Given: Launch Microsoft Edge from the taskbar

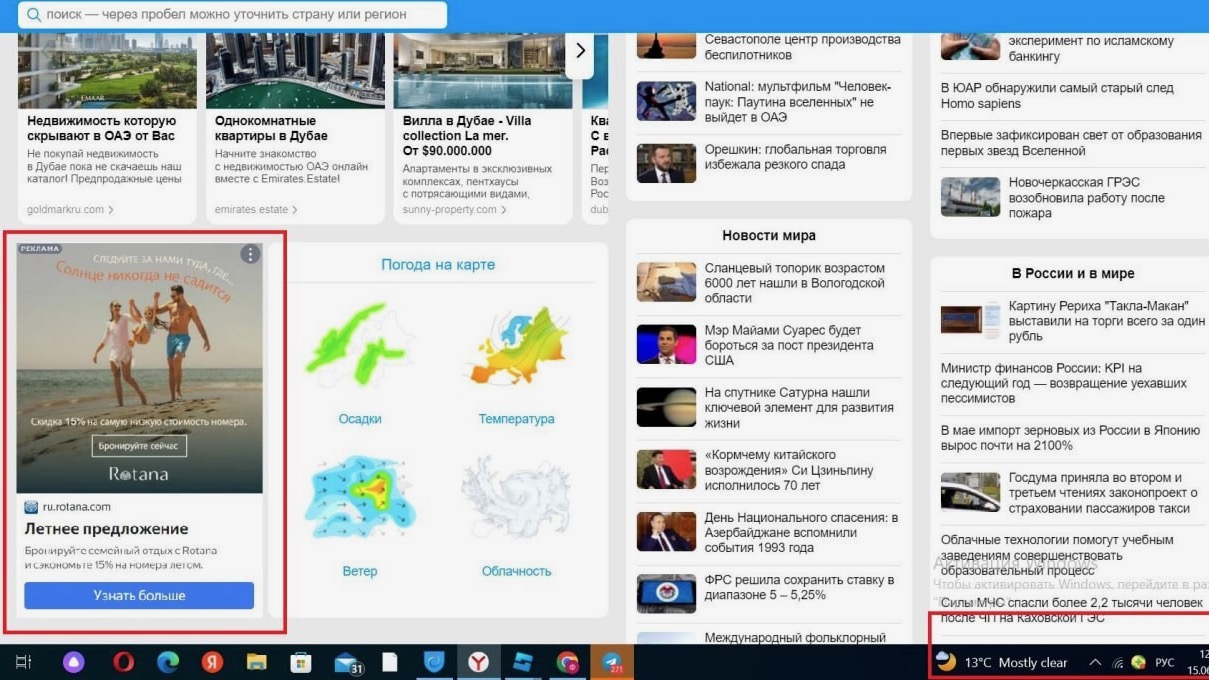Looking at the screenshot, I should (x=167, y=662).
